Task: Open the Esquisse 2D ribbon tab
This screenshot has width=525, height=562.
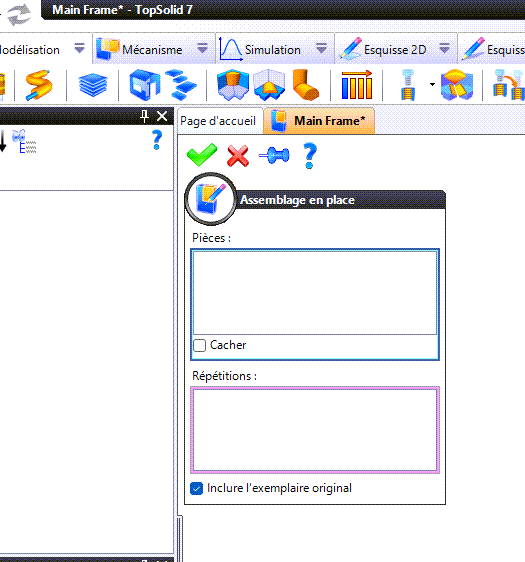Action: tap(395, 49)
